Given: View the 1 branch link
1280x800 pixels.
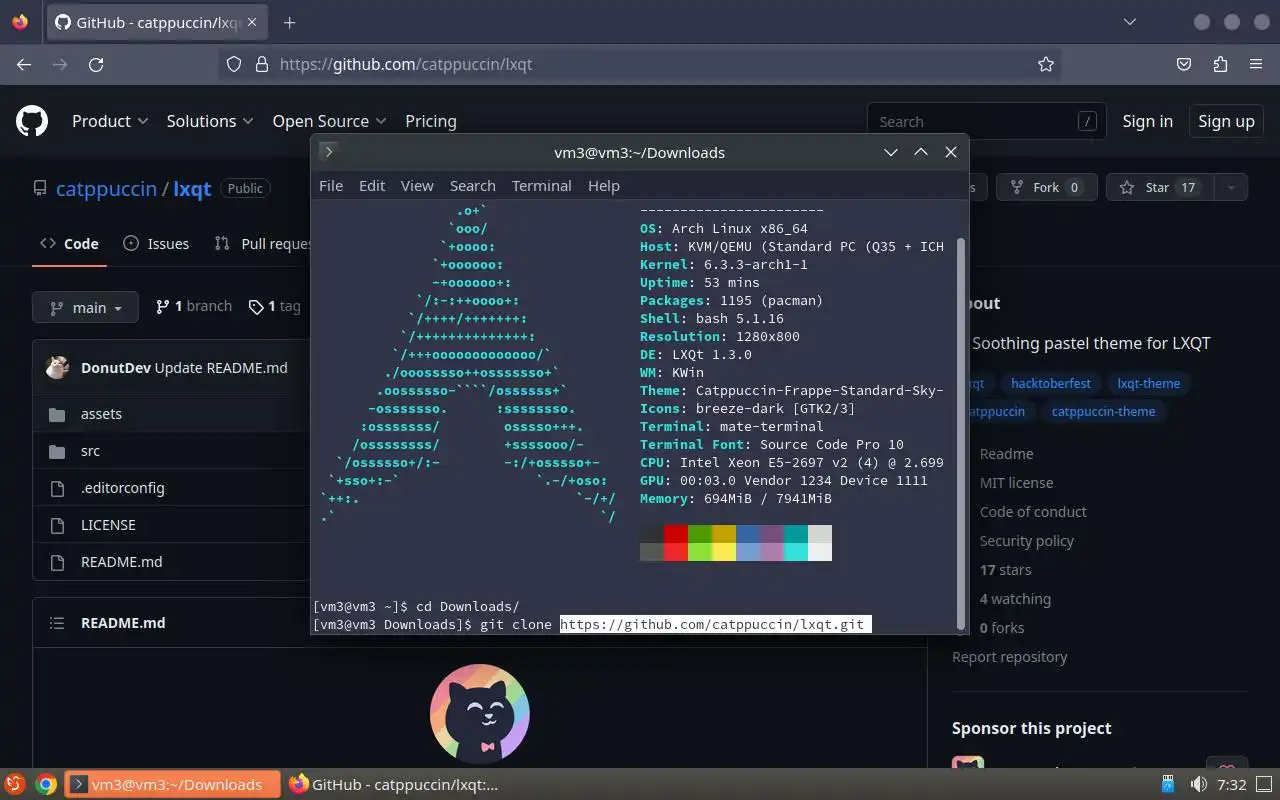Looking at the screenshot, I should tap(194, 306).
